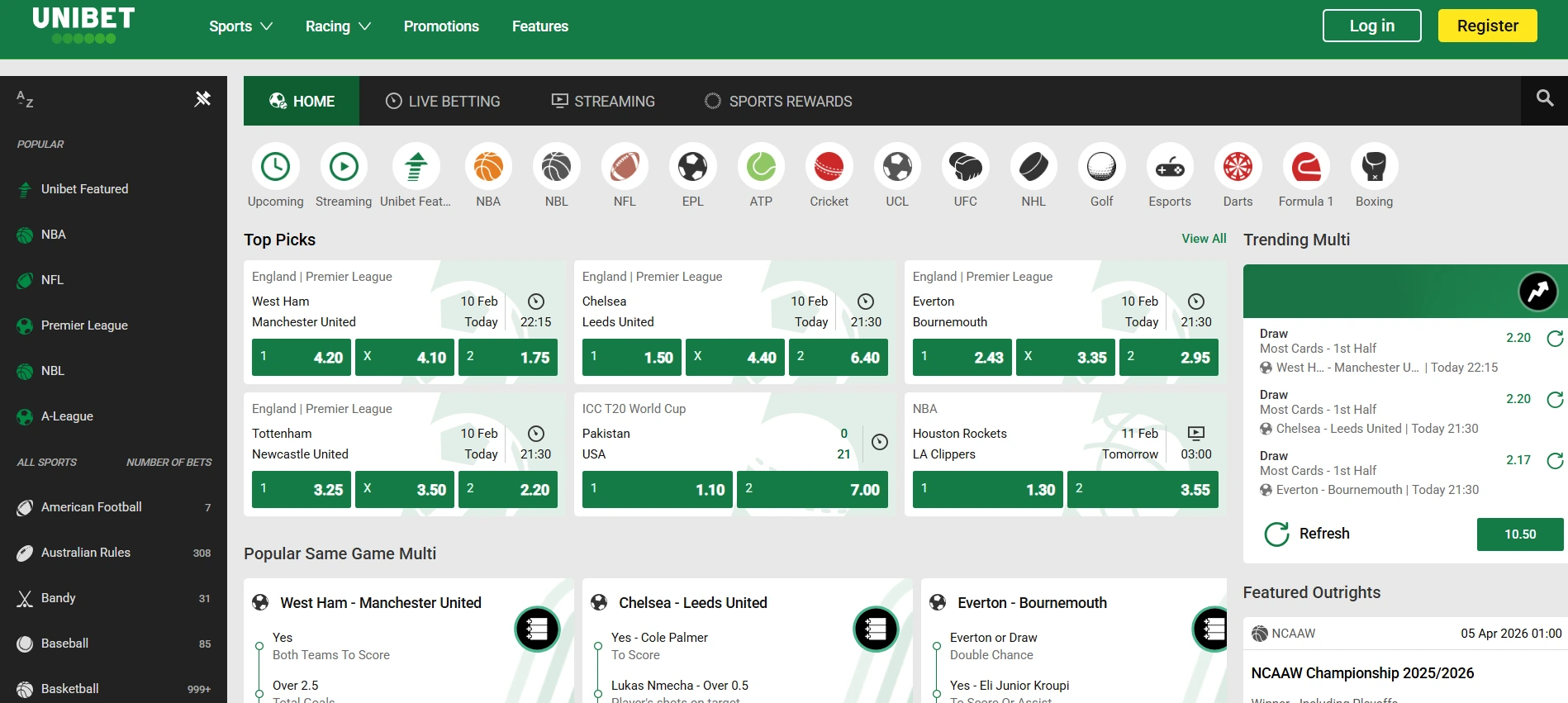1568x703 pixels.
Task: Select Houston Rockets odds 1.30
Action: 988,490
